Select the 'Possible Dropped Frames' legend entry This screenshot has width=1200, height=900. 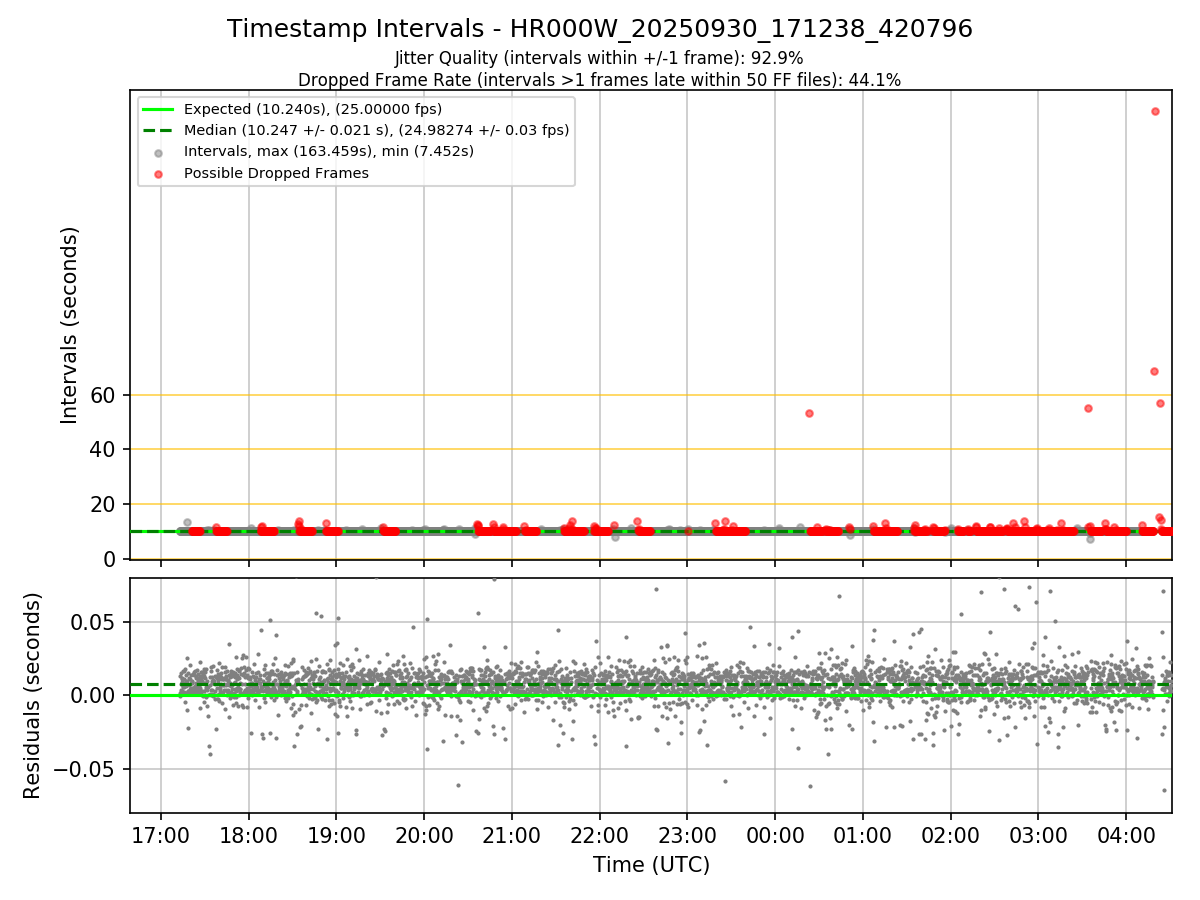[x=262, y=173]
